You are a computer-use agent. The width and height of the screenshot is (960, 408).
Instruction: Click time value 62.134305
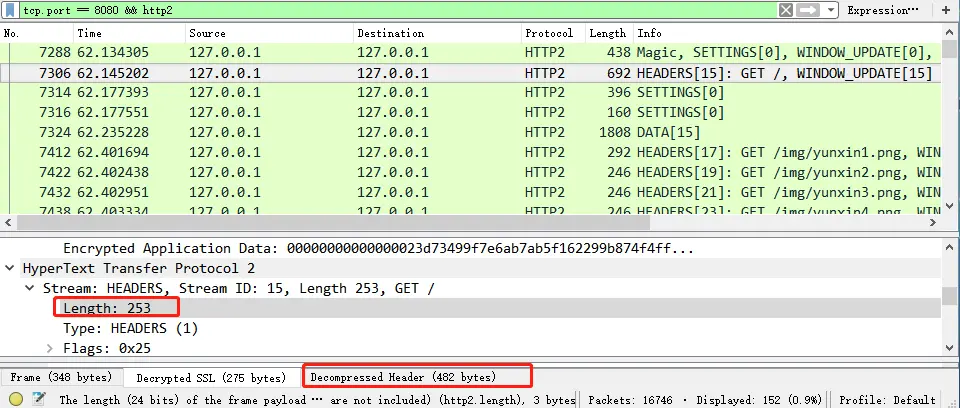pos(113,53)
